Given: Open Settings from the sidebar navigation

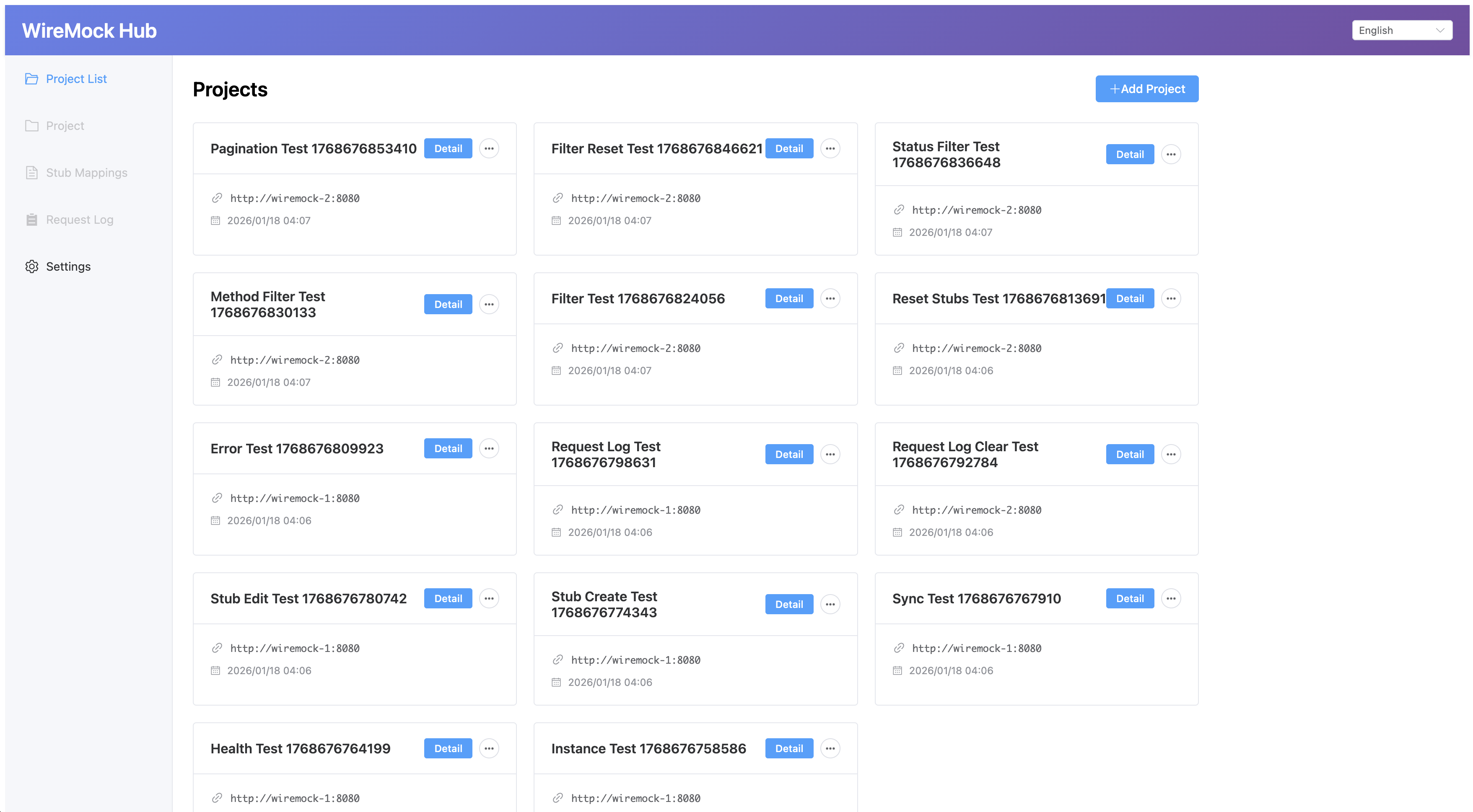Looking at the screenshot, I should click(67, 266).
